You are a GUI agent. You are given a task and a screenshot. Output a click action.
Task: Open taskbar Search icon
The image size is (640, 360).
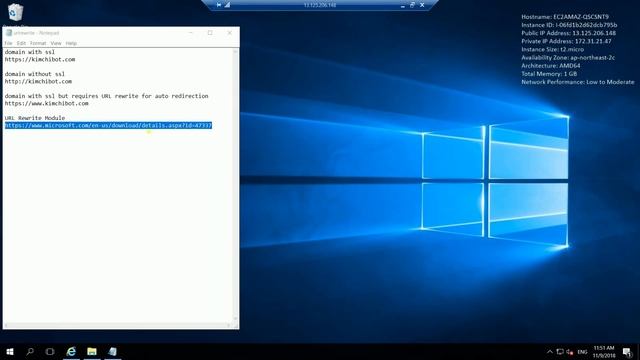(x=30, y=351)
